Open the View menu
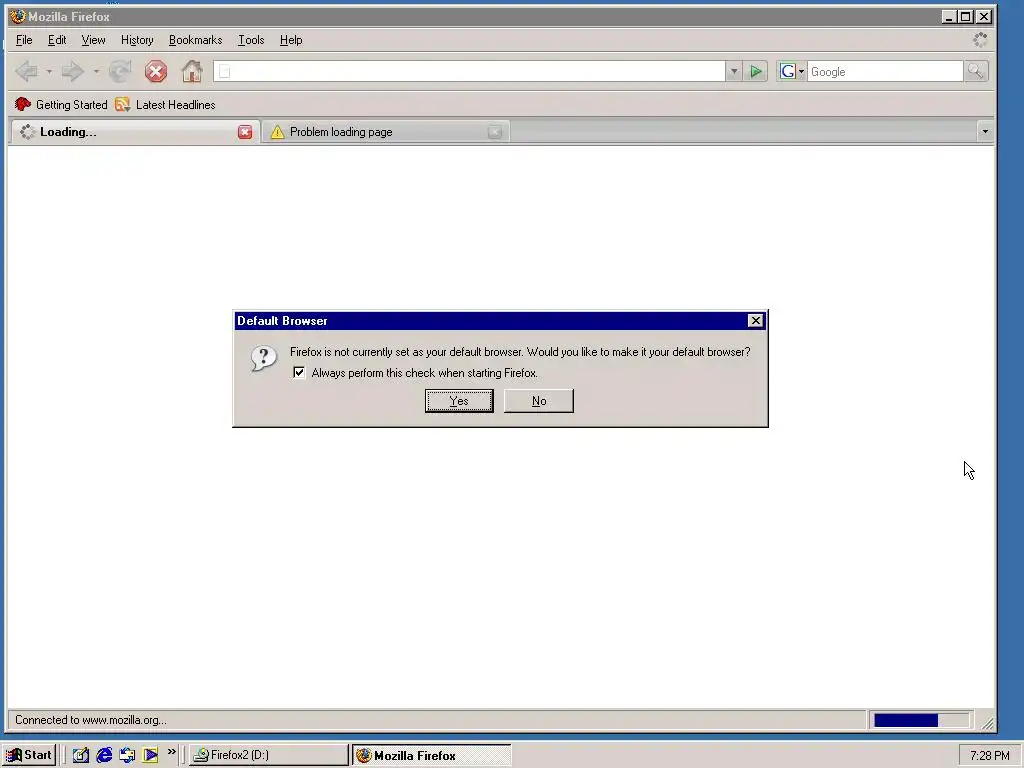 click(93, 40)
